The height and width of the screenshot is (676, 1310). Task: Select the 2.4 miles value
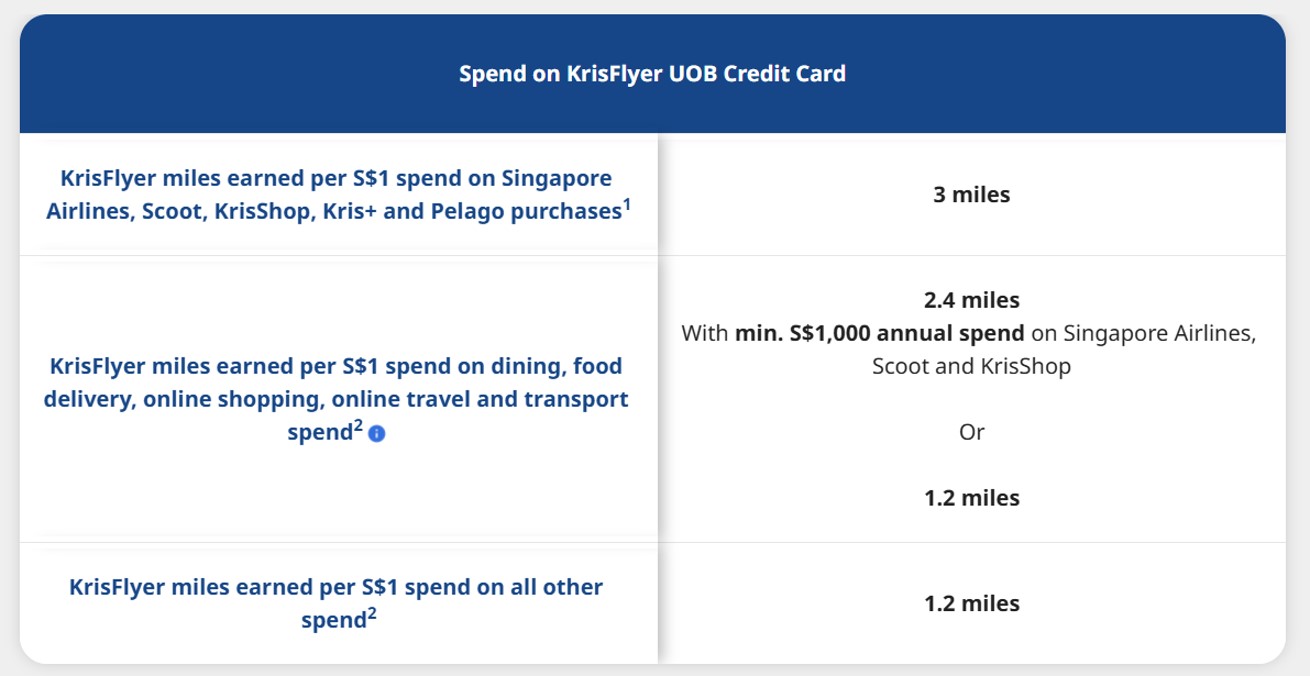click(x=971, y=299)
